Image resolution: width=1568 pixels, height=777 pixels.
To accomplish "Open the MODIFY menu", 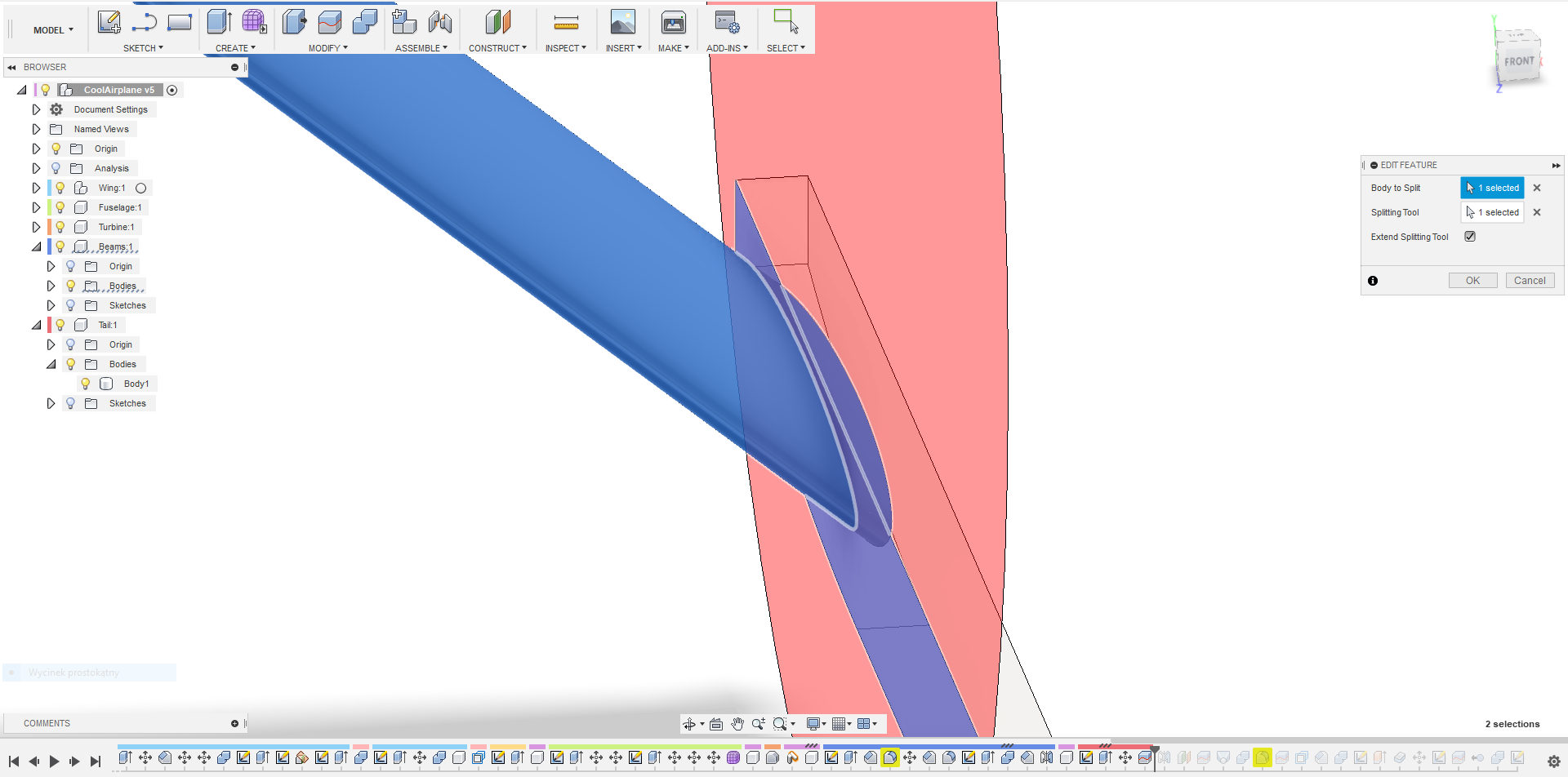I will pos(328,48).
